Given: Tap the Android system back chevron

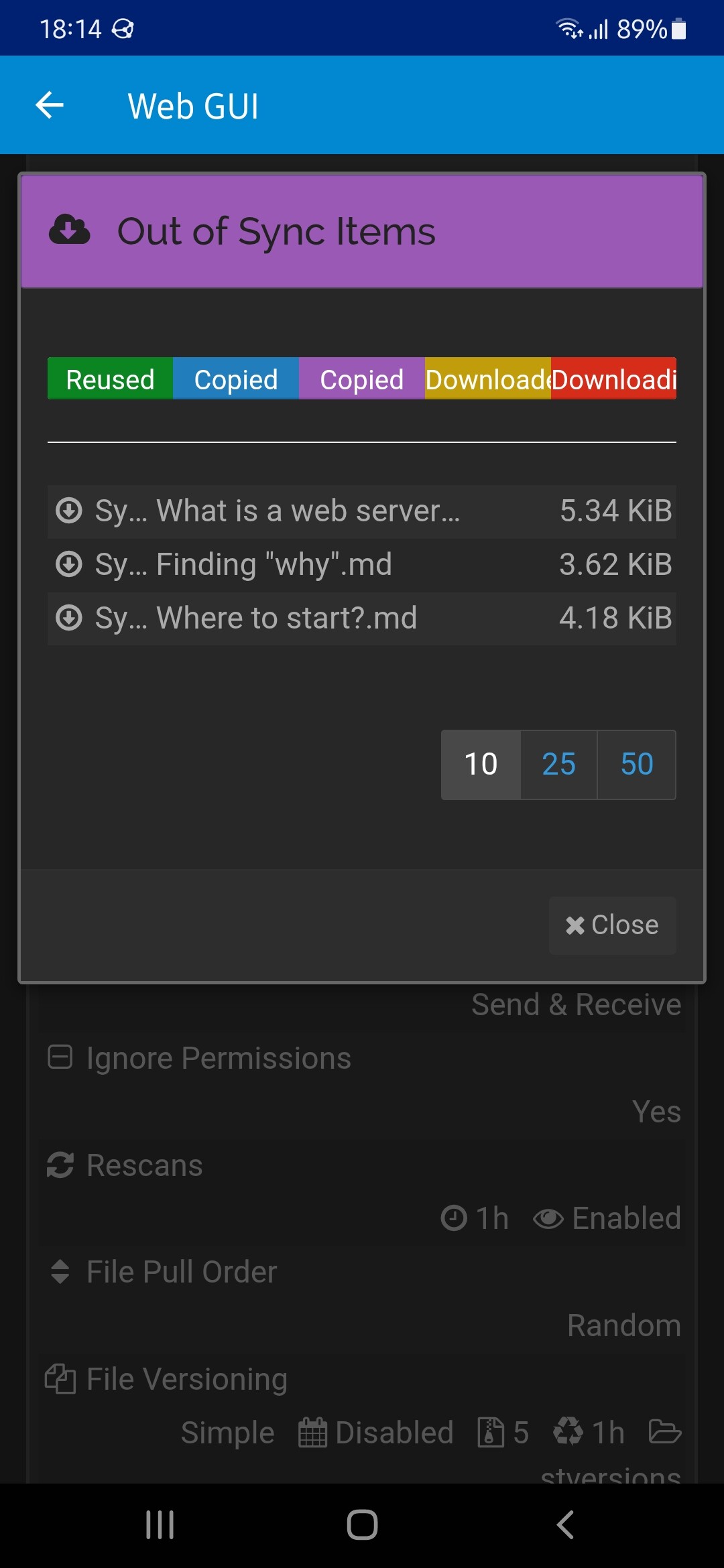Looking at the screenshot, I should (564, 1524).
